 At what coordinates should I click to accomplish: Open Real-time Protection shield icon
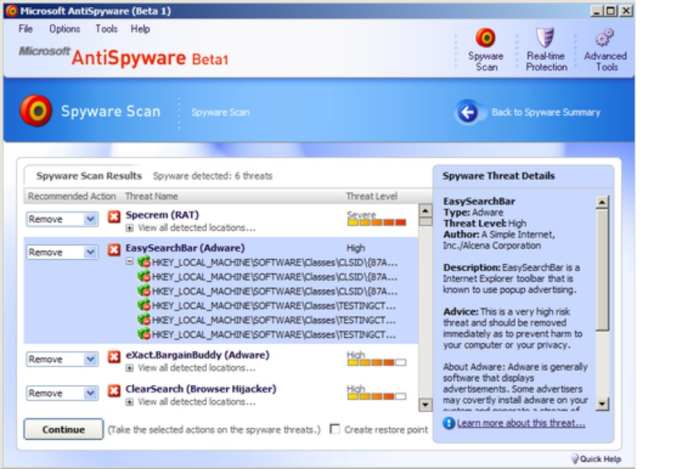(545, 37)
